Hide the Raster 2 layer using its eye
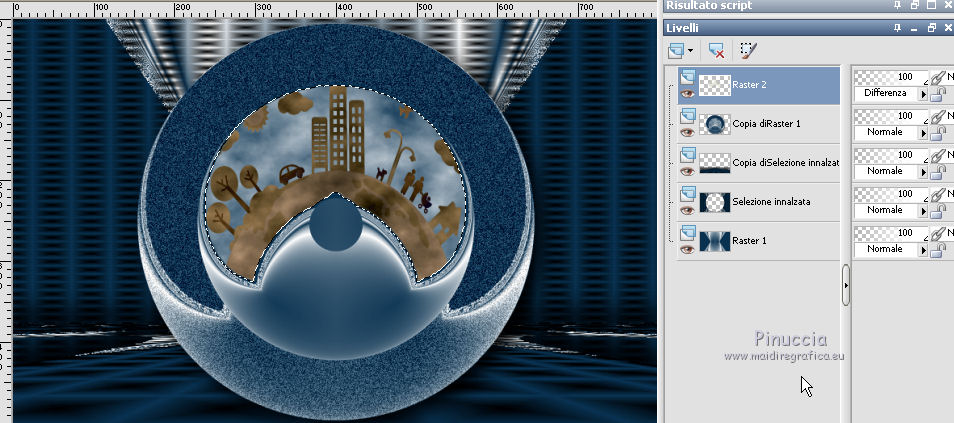This screenshot has height=423, width=954. tap(687, 93)
